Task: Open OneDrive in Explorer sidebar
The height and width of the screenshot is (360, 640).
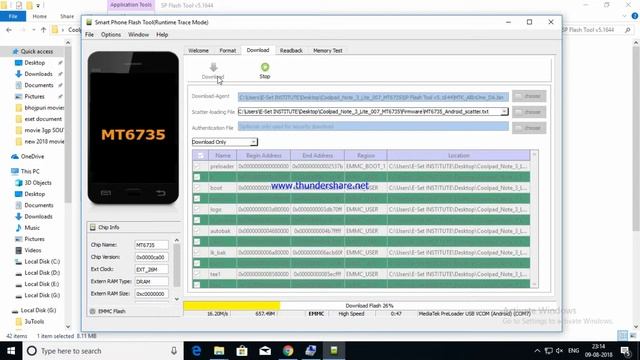Action: pos(32,157)
